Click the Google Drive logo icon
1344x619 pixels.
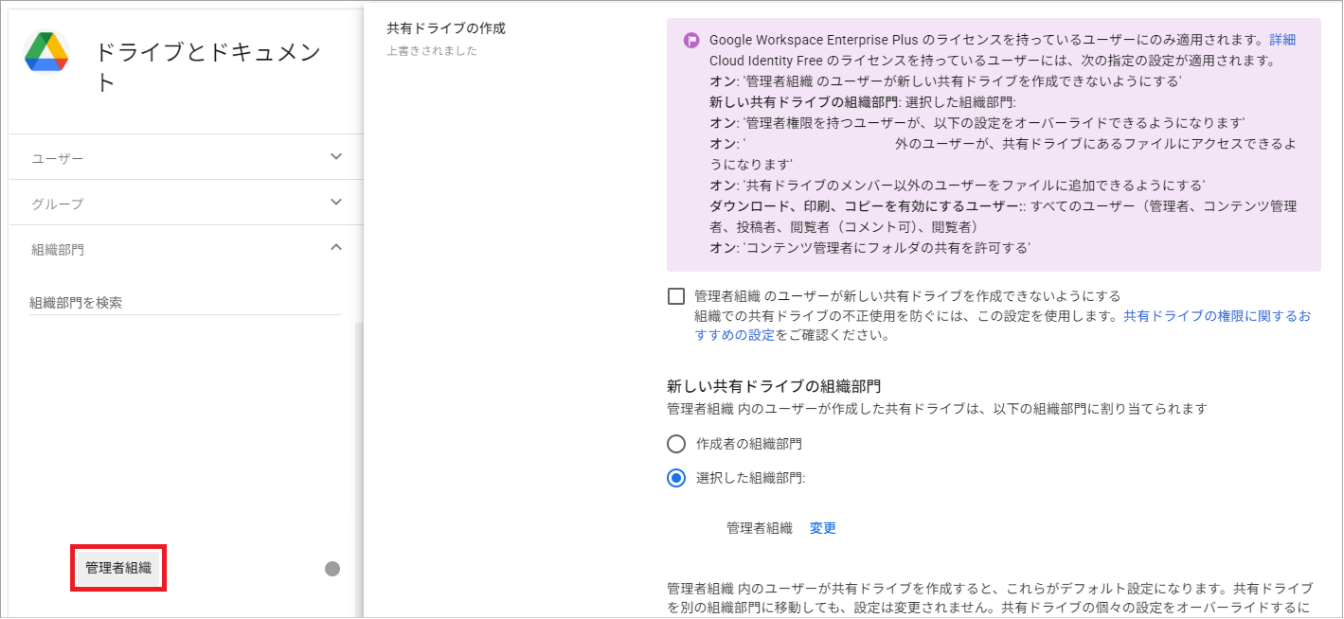pos(46,52)
